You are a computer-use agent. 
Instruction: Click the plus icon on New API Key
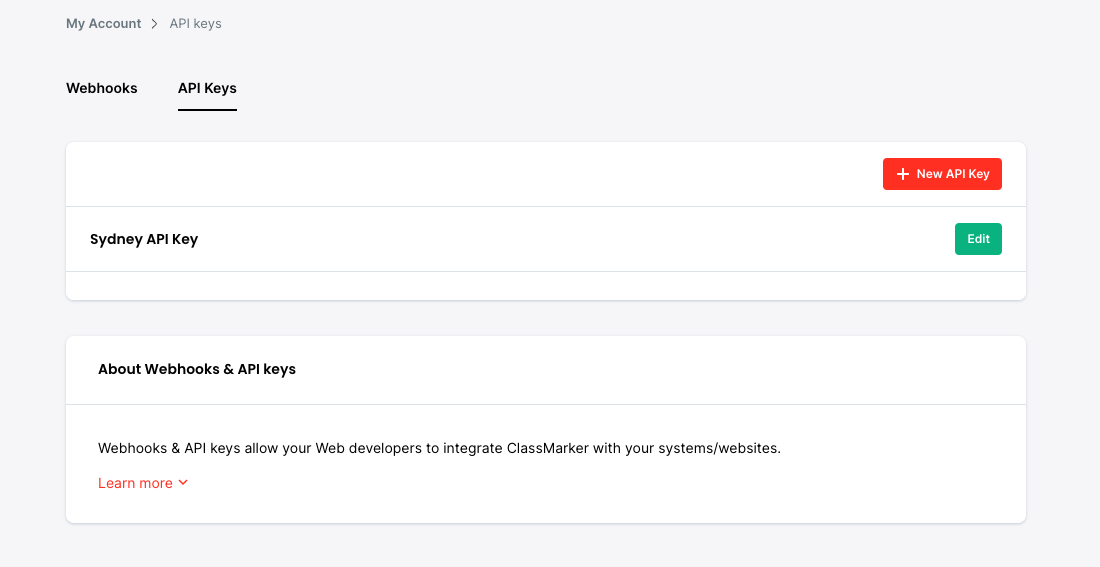(903, 174)
